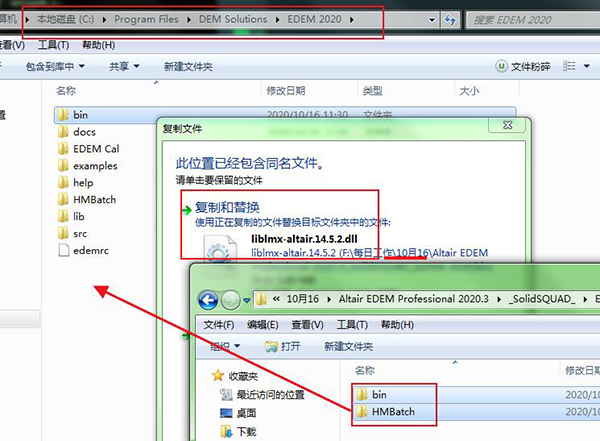Open the 工具(T) menu in front window

(352, 325)
